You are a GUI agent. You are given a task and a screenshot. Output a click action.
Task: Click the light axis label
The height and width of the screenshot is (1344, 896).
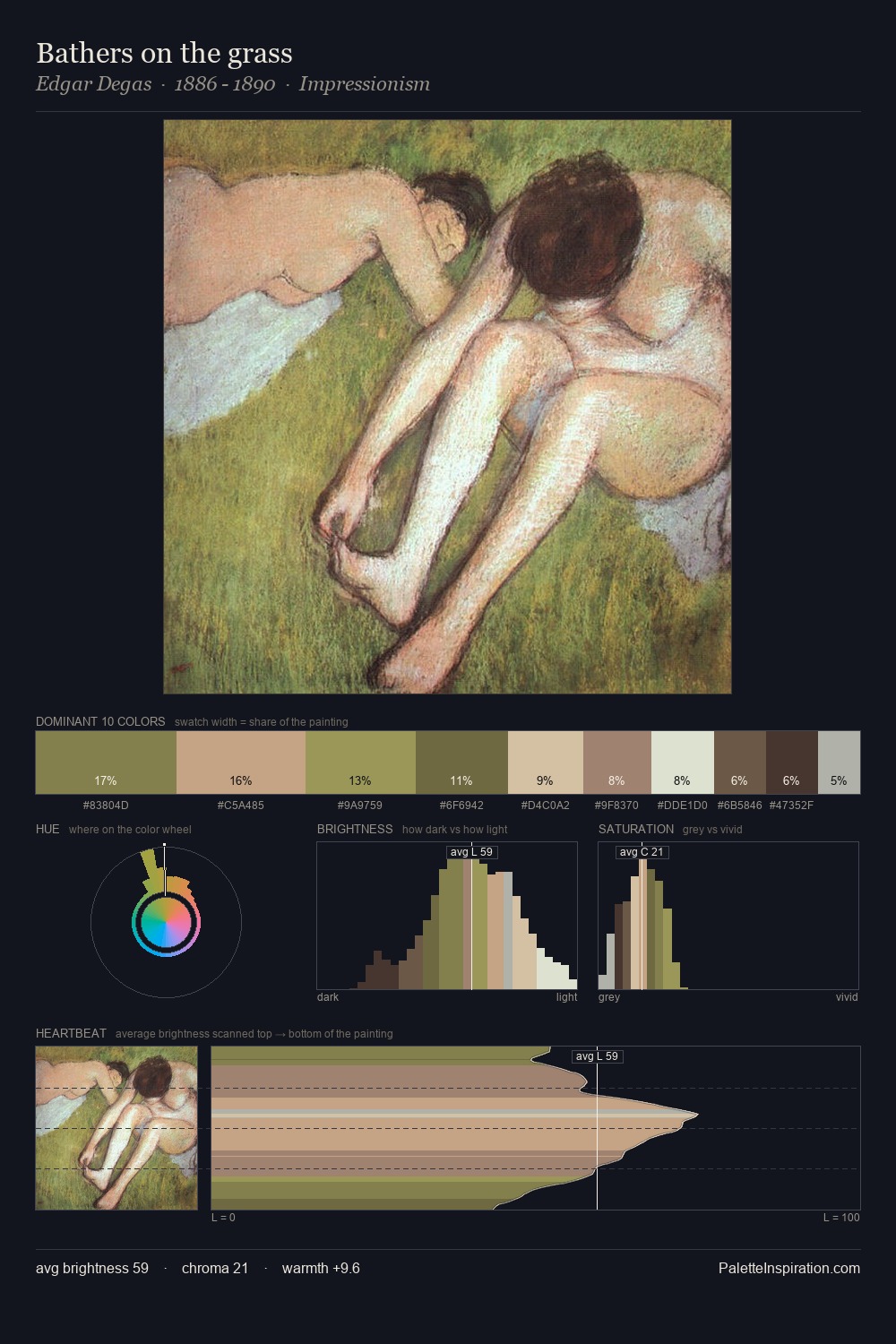point(566,997)
